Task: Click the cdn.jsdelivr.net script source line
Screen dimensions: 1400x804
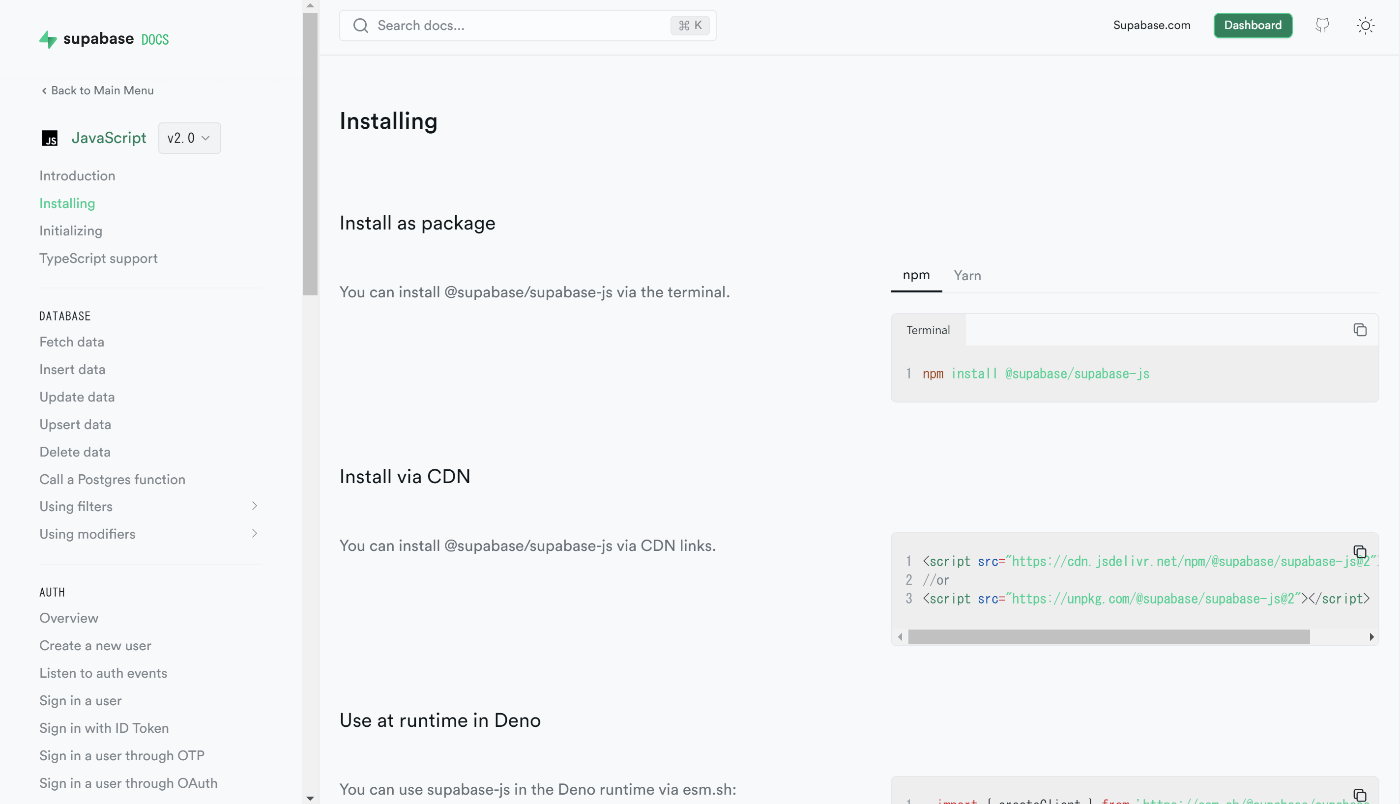Action: [1150, 562]
